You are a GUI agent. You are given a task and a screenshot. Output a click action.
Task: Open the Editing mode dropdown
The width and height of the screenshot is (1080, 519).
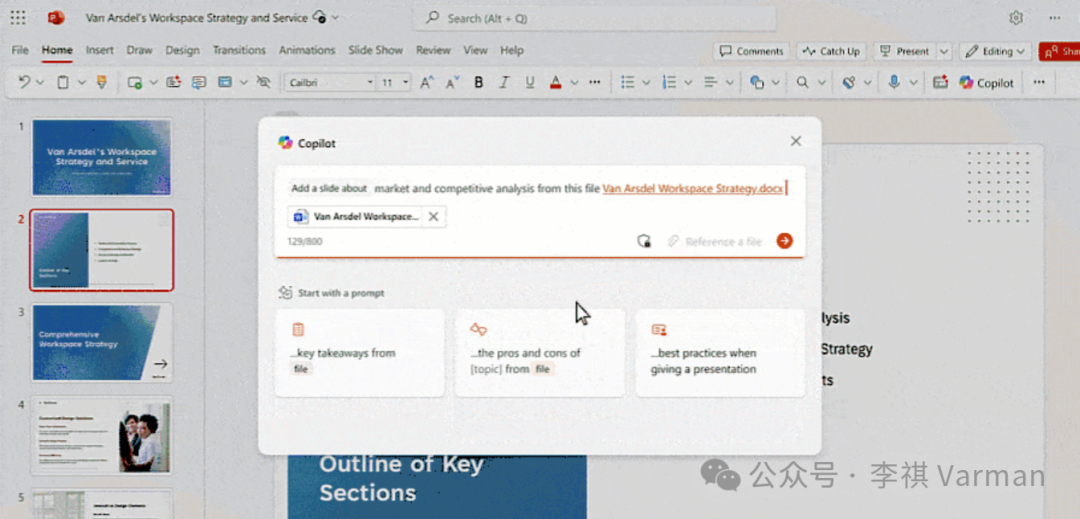click(995, 52)
